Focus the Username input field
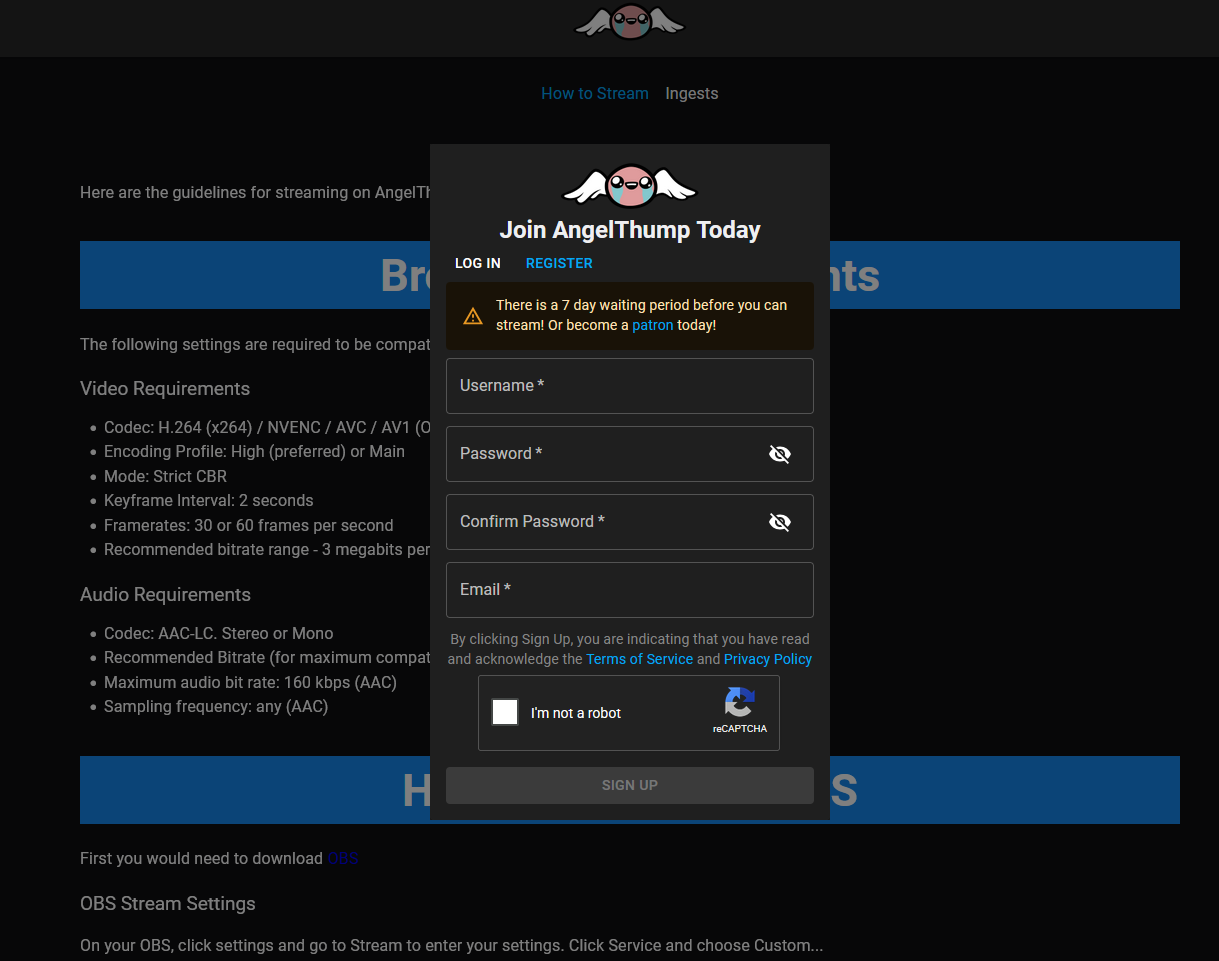Viewport: 1219px width, 961px height. (630, 386)
